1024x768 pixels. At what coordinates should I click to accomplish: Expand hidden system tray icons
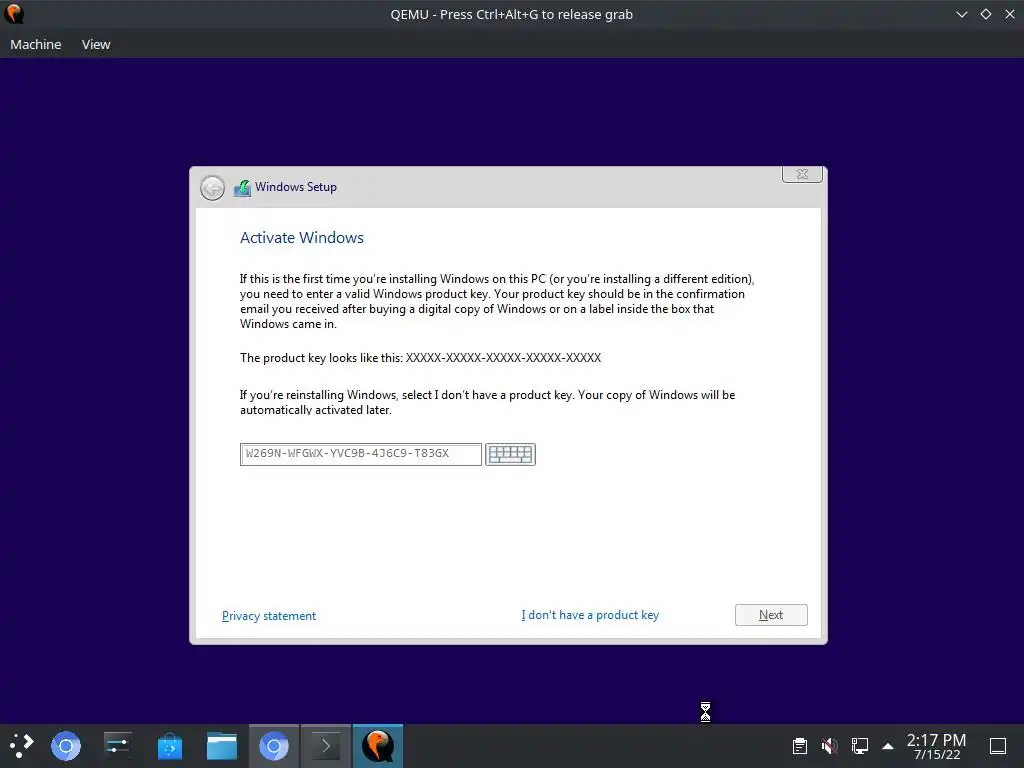tap(888, 746)
